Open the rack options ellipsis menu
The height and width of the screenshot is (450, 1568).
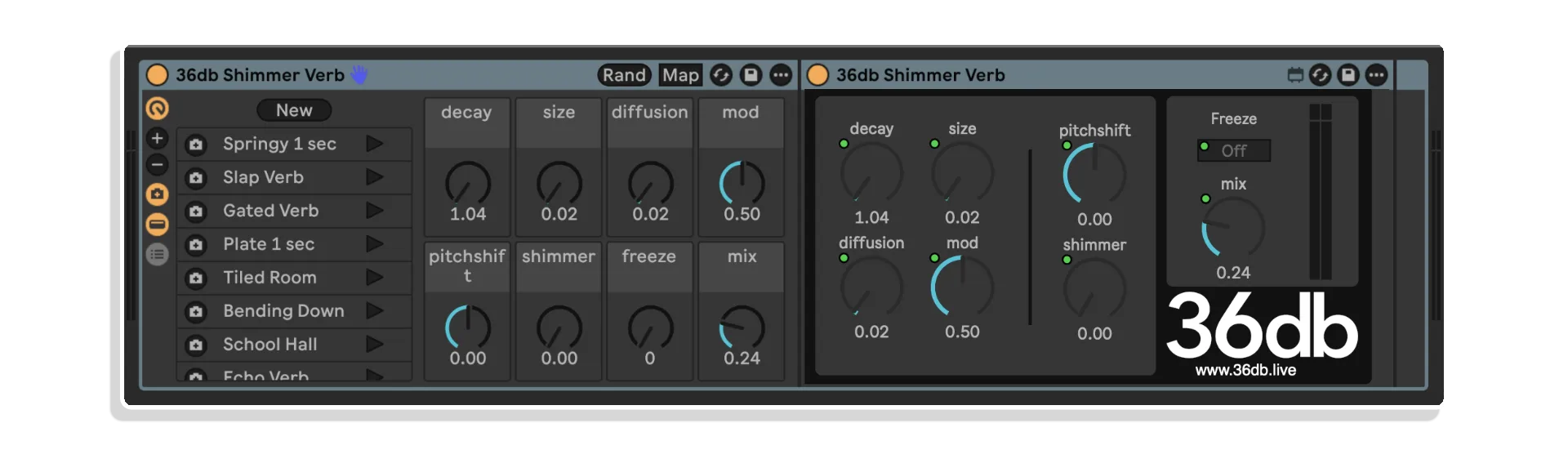(x=781, y=75)
